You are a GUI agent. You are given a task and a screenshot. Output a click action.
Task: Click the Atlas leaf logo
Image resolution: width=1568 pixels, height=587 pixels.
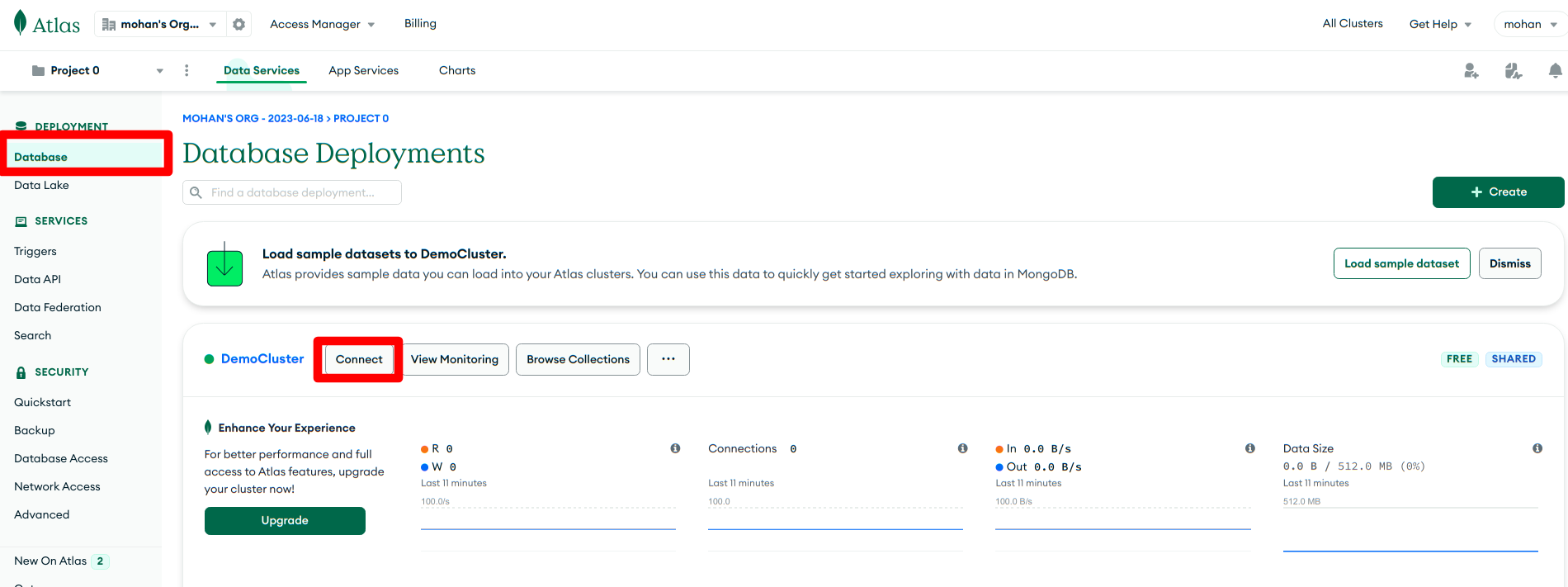pyautogui.click(x=21, y=23)
